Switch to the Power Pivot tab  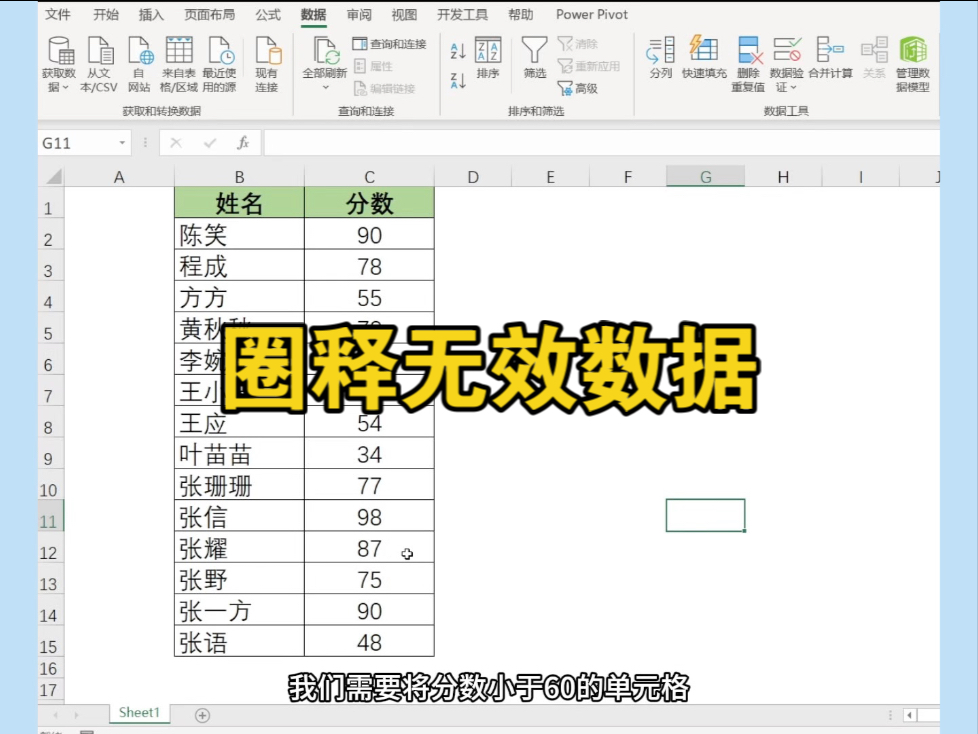[592, 14]
